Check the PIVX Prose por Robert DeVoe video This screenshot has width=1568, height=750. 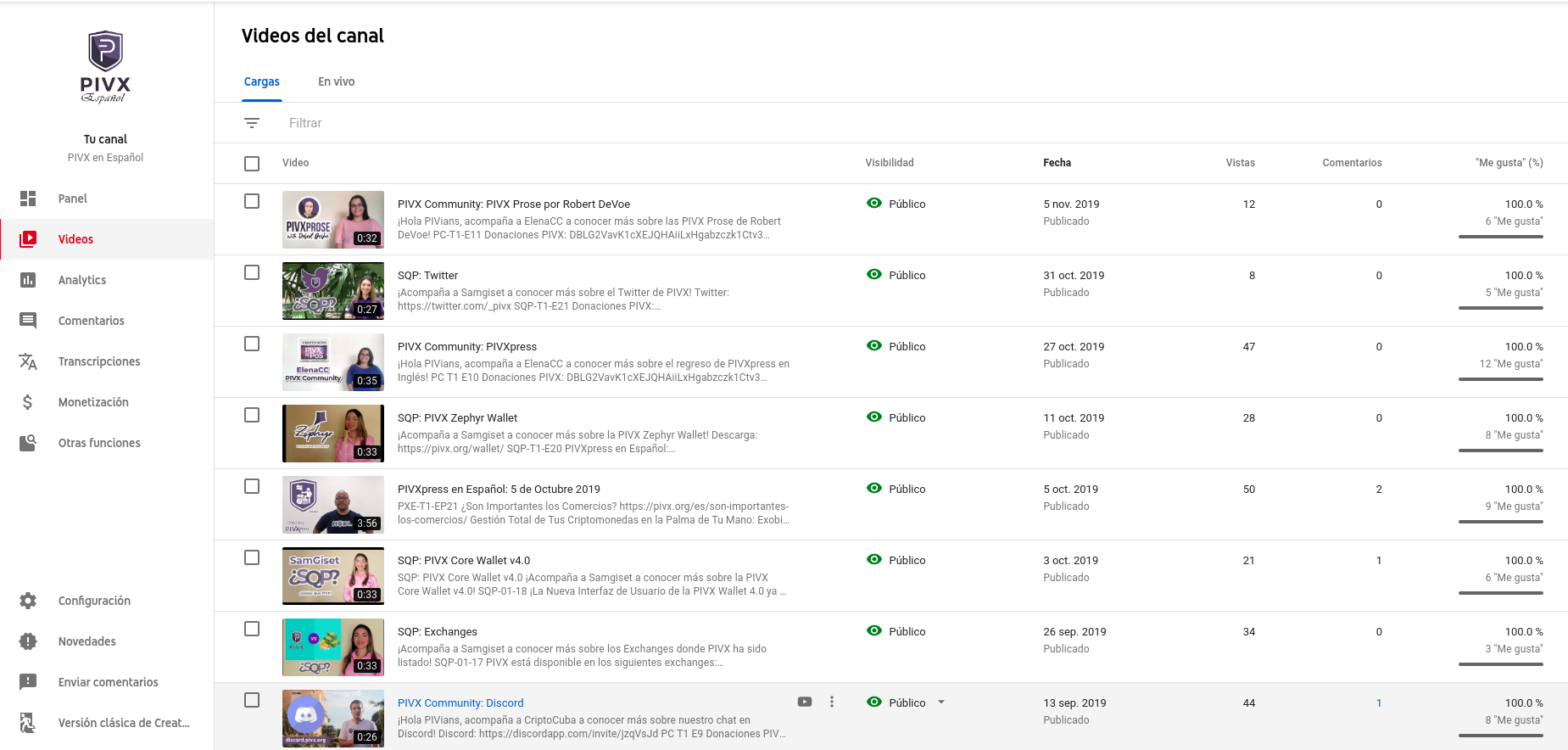[x=252, y=201]
